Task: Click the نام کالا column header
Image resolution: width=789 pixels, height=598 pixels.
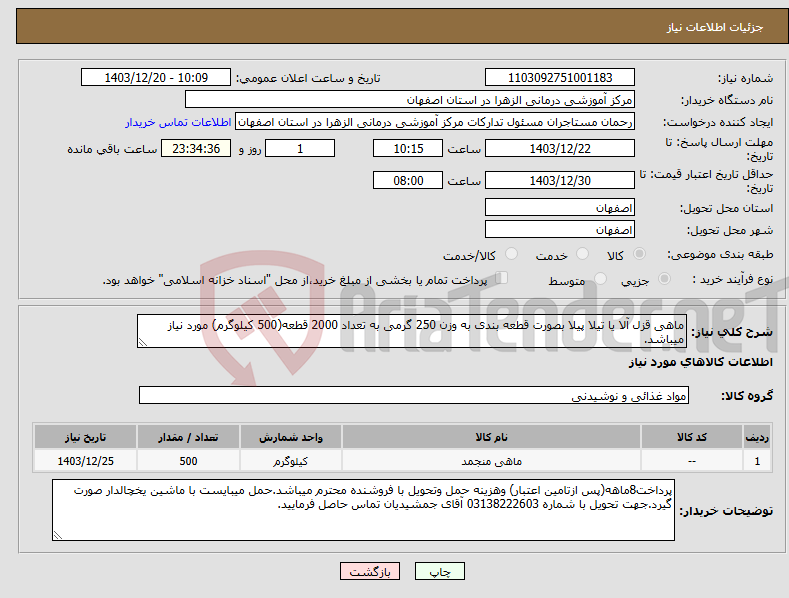Action: 491,437
